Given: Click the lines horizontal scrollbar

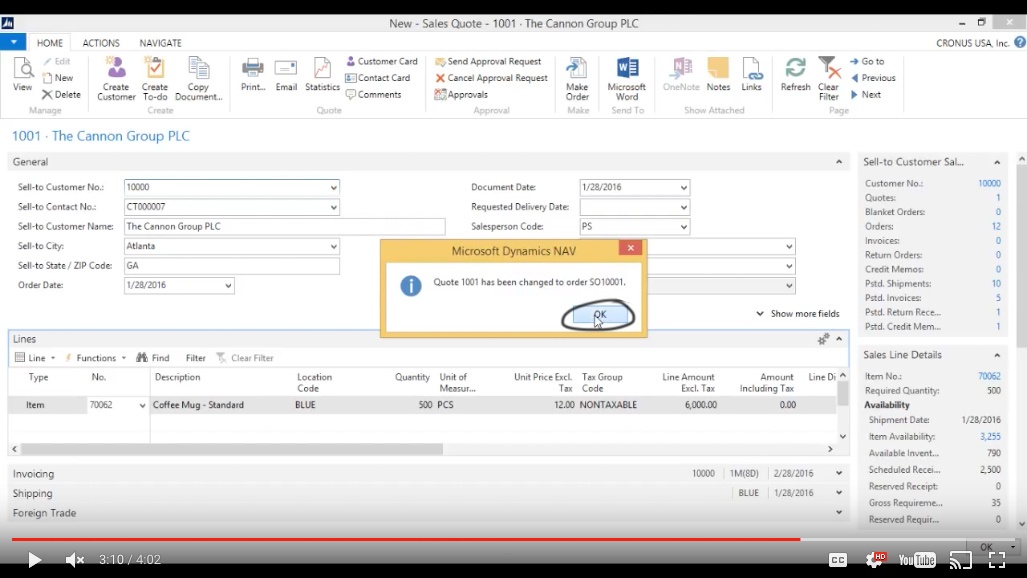Looking at the screenshot, I should [x=232, y=449].
